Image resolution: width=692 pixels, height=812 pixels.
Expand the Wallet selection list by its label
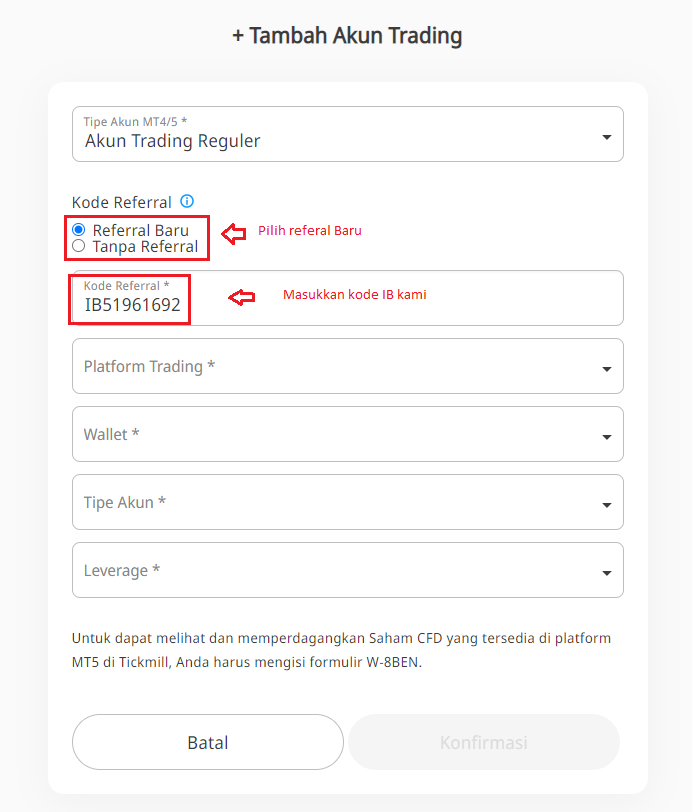[112, 434]
